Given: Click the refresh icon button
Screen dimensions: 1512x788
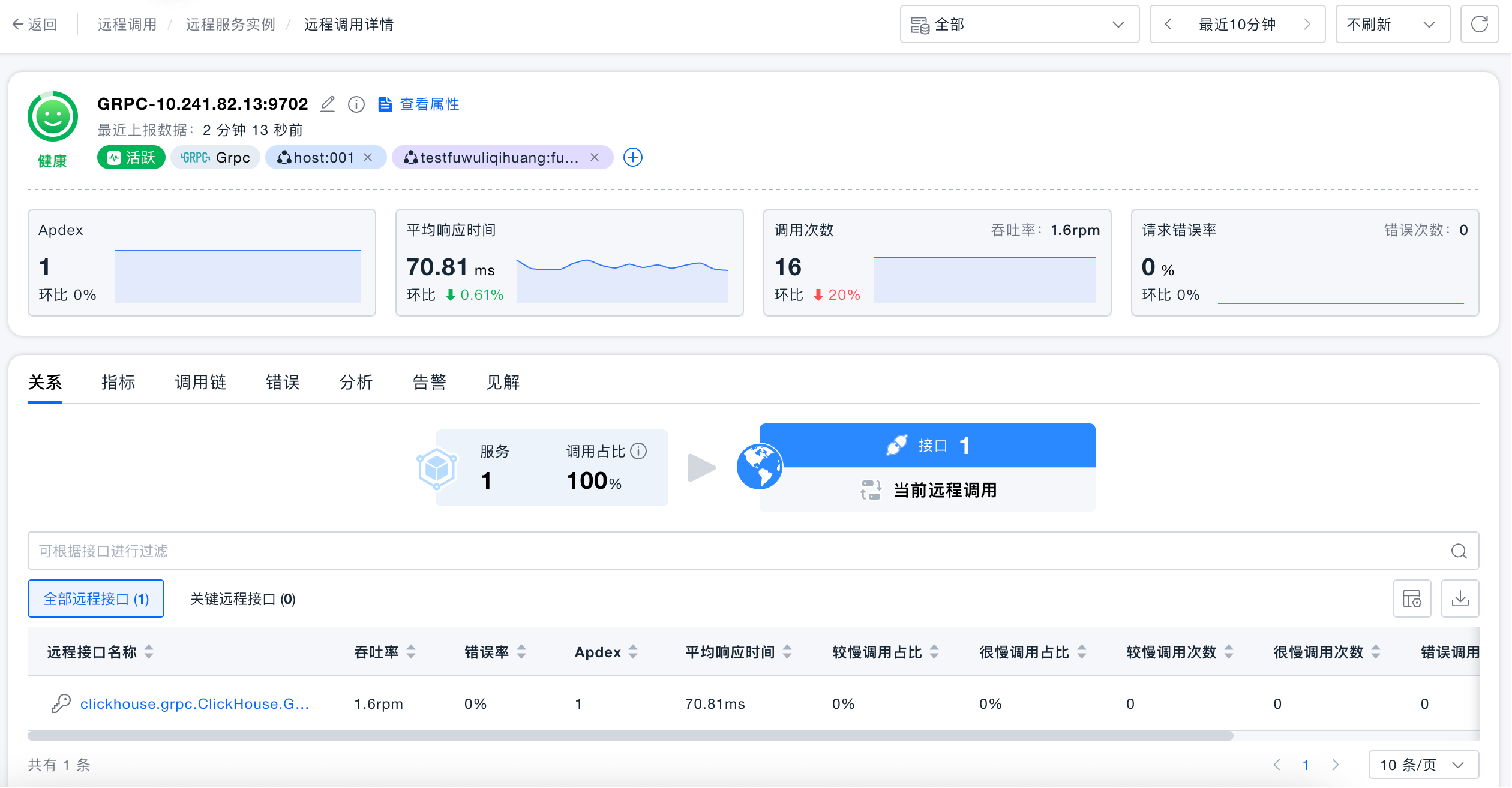Looking at the screenshot, I should (1480, 25).
